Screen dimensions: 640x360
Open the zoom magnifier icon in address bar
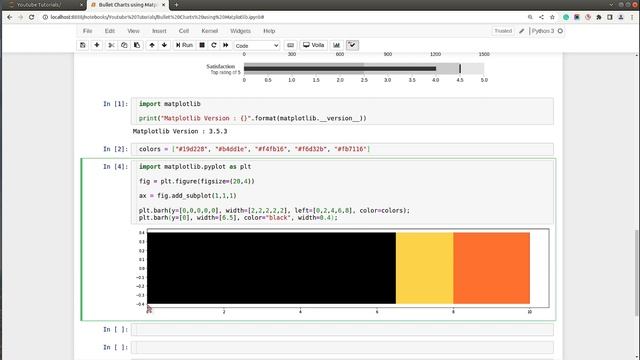coord(530,17)
